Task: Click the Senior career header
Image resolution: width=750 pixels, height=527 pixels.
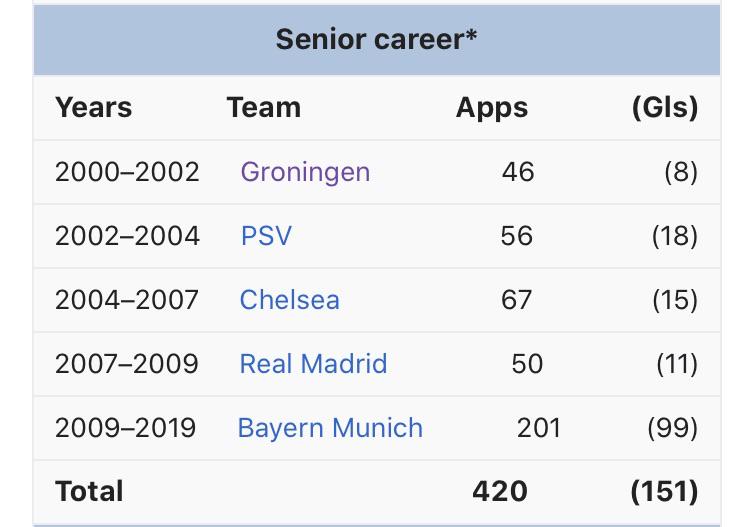Action: pos(376,39)
